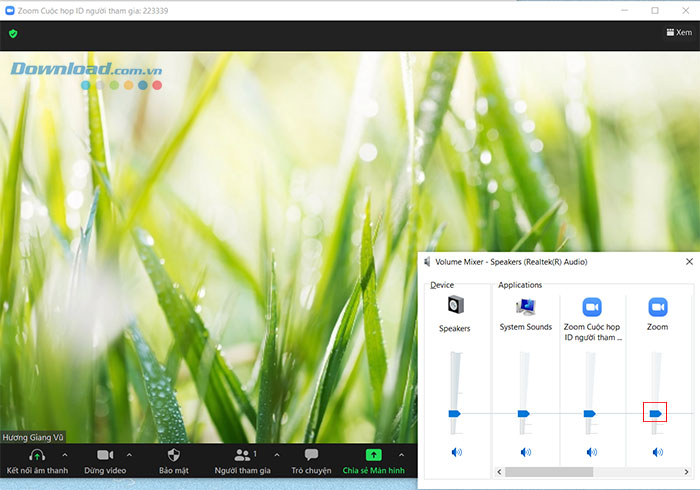This screenshot has height=490, width=700.
Task: Mute the Zoom application volume
Action: [x=658, y=452]
